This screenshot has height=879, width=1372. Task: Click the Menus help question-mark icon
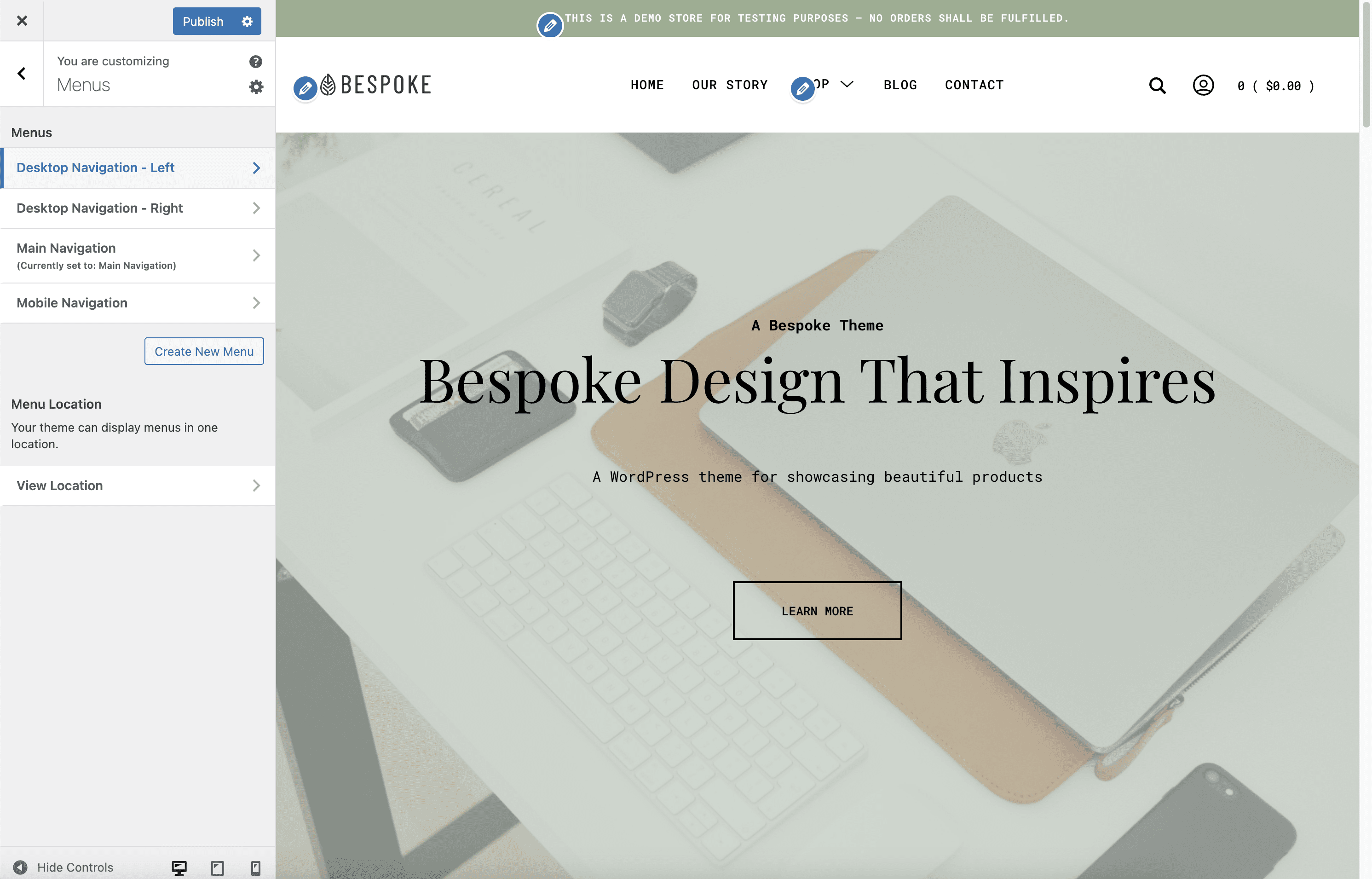point(256,61)
